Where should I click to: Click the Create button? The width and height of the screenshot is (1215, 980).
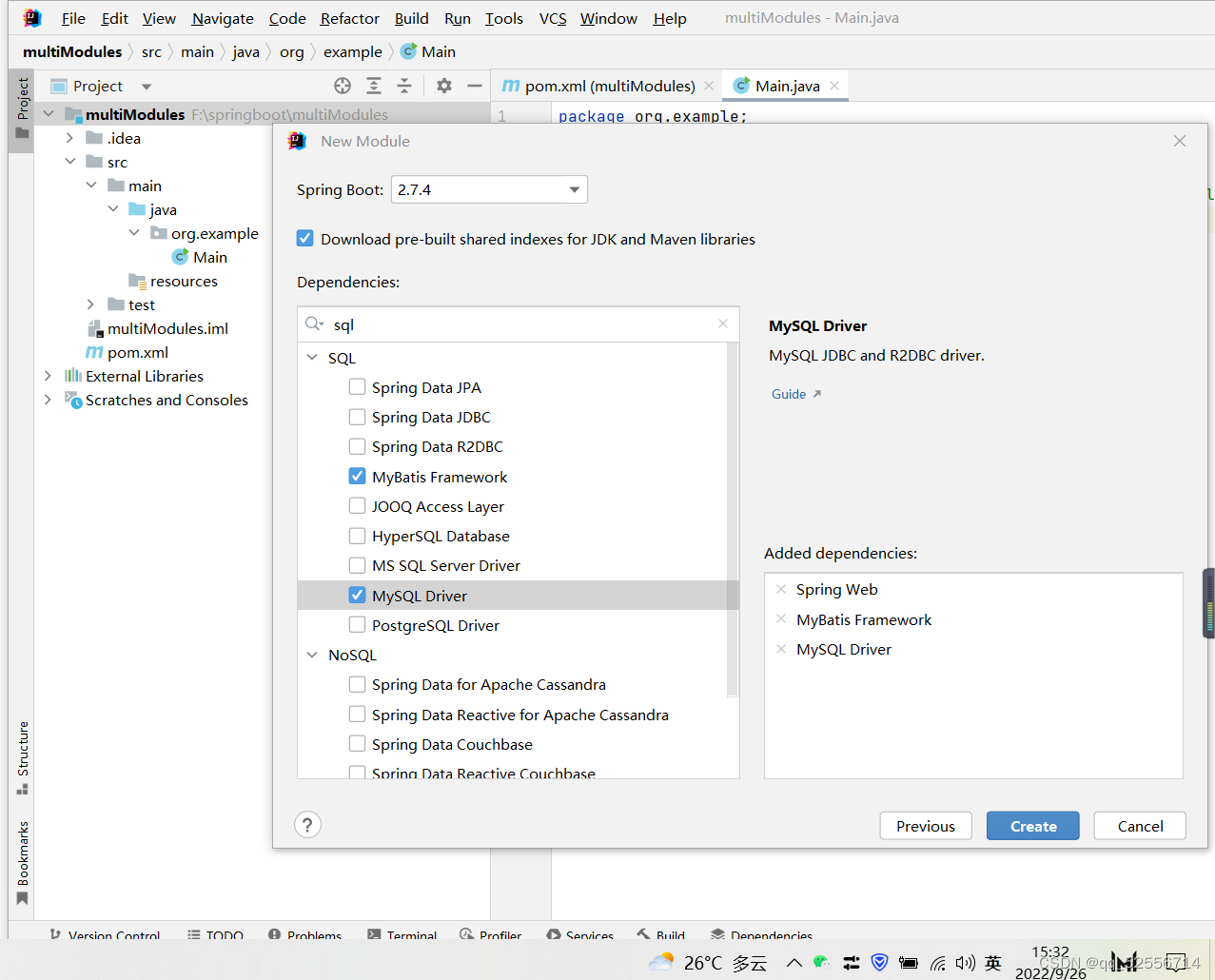point(1032,826)
